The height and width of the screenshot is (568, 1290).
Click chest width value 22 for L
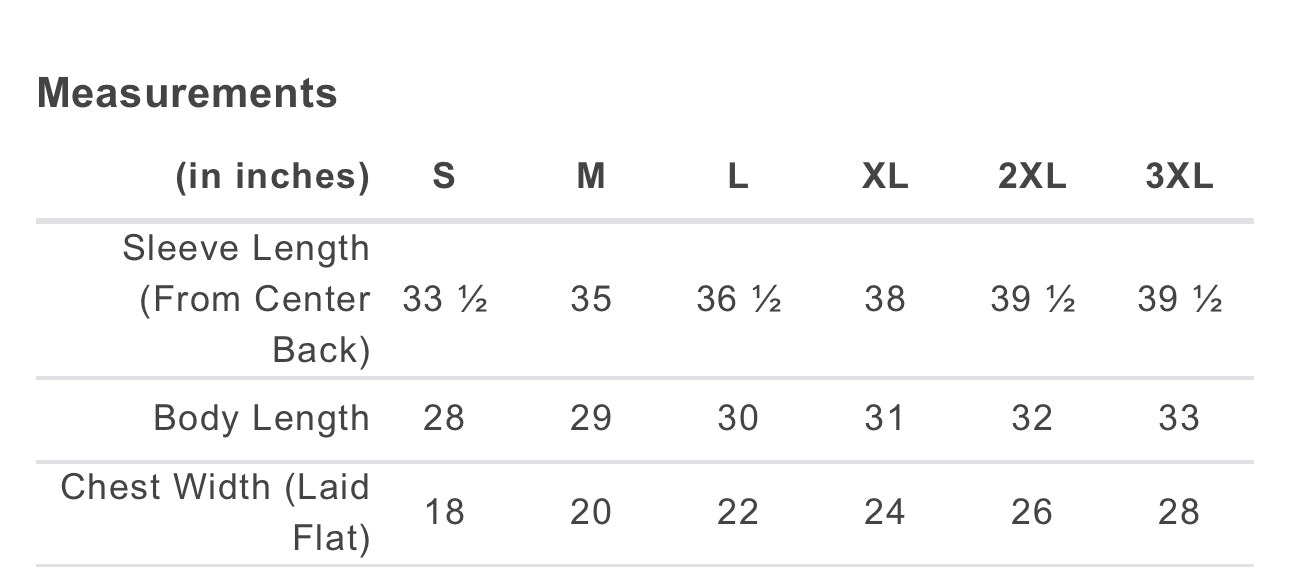click(x=738, y=512)
